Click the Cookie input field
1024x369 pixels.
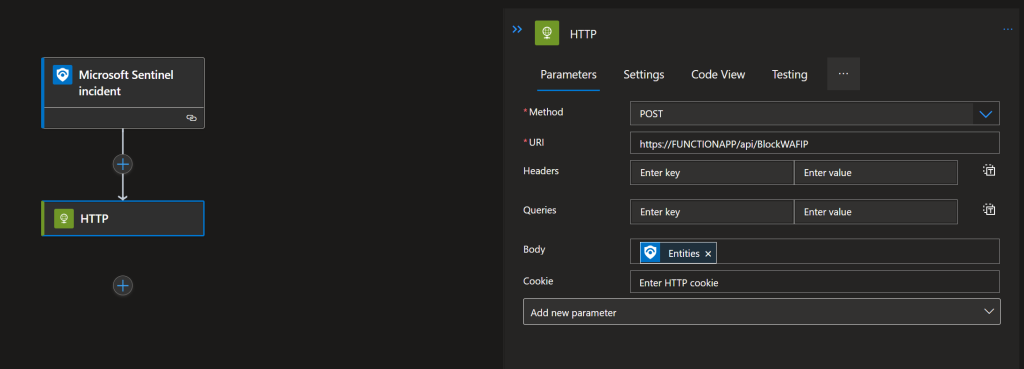(x=815, y=282)
